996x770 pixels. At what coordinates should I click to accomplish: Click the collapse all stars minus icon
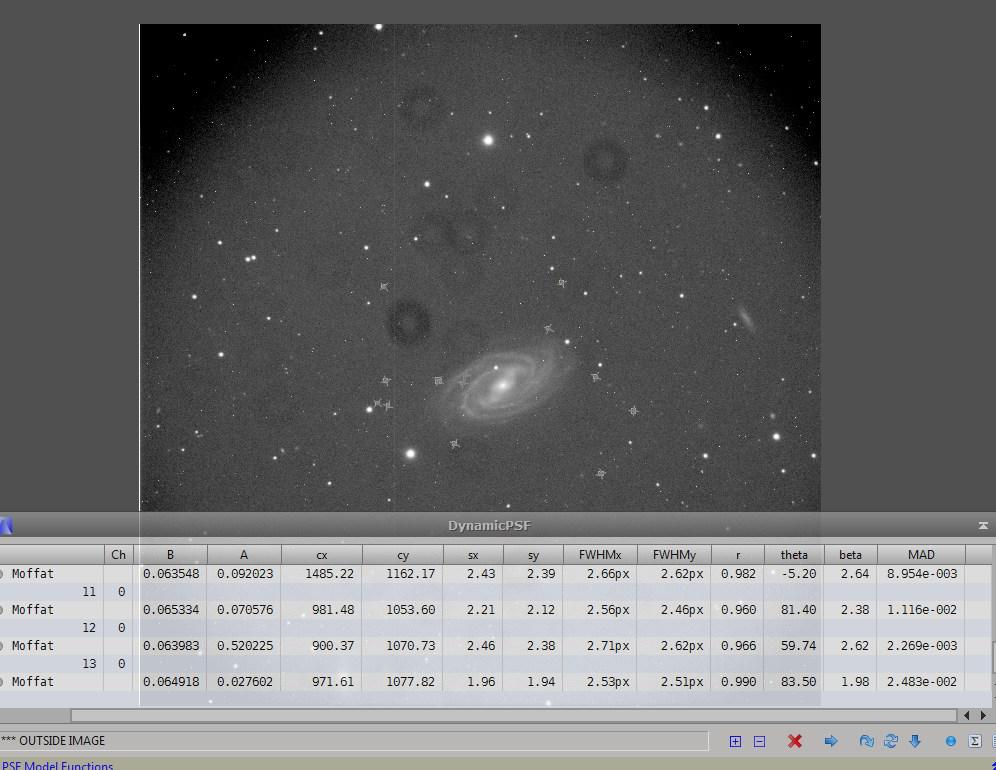(x=759, y=741)
